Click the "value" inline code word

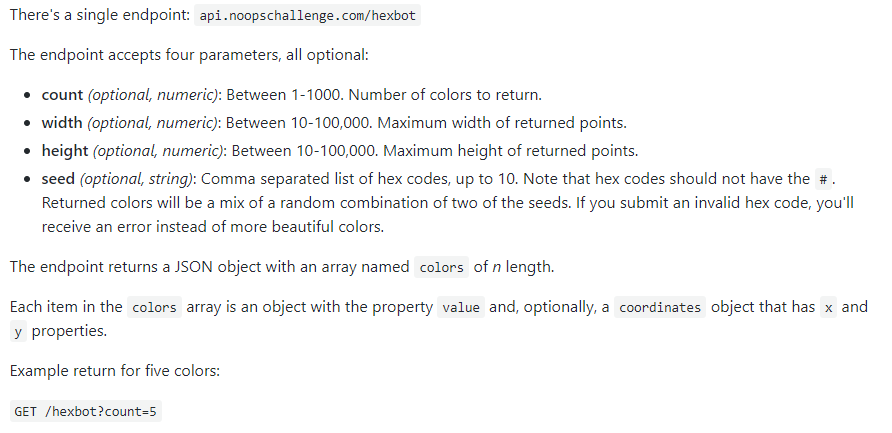click(461, 307)
